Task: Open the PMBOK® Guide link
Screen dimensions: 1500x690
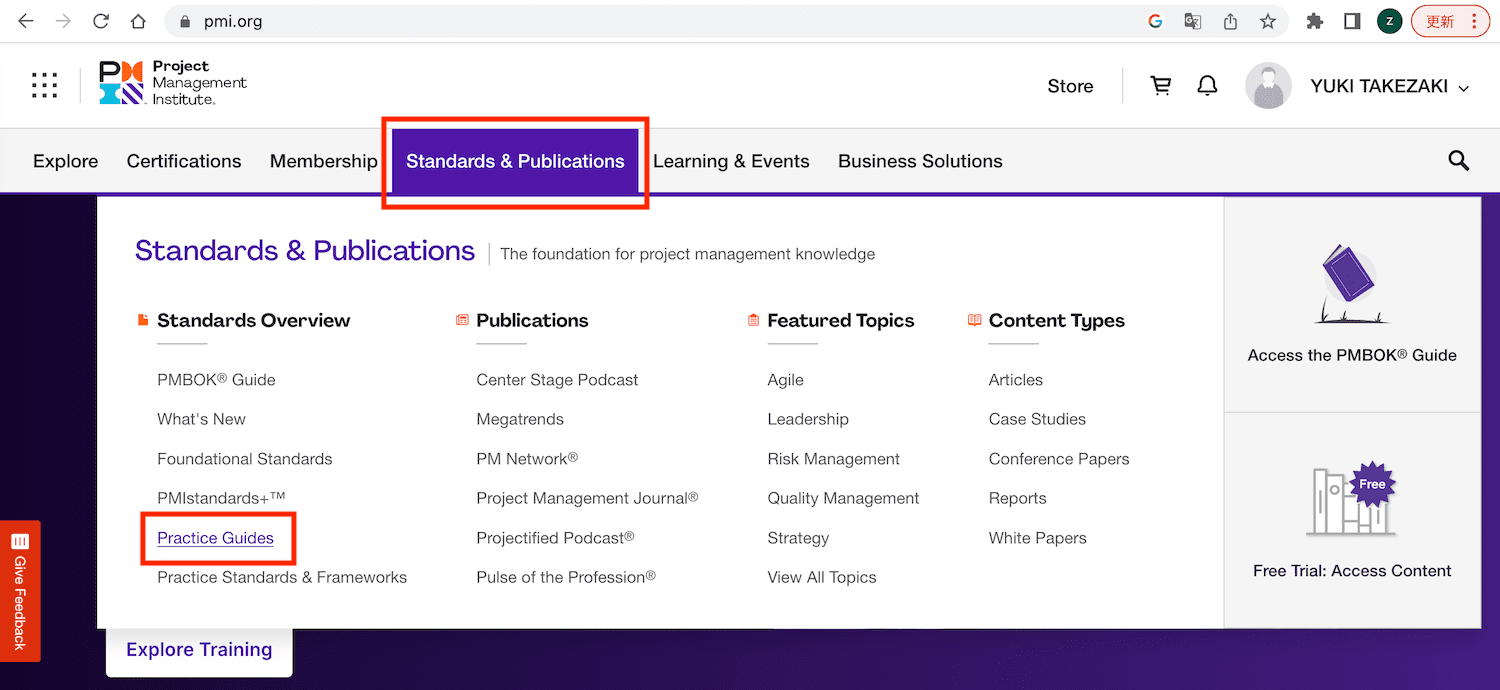Action: pyautogui.click(x=216, y=380)
